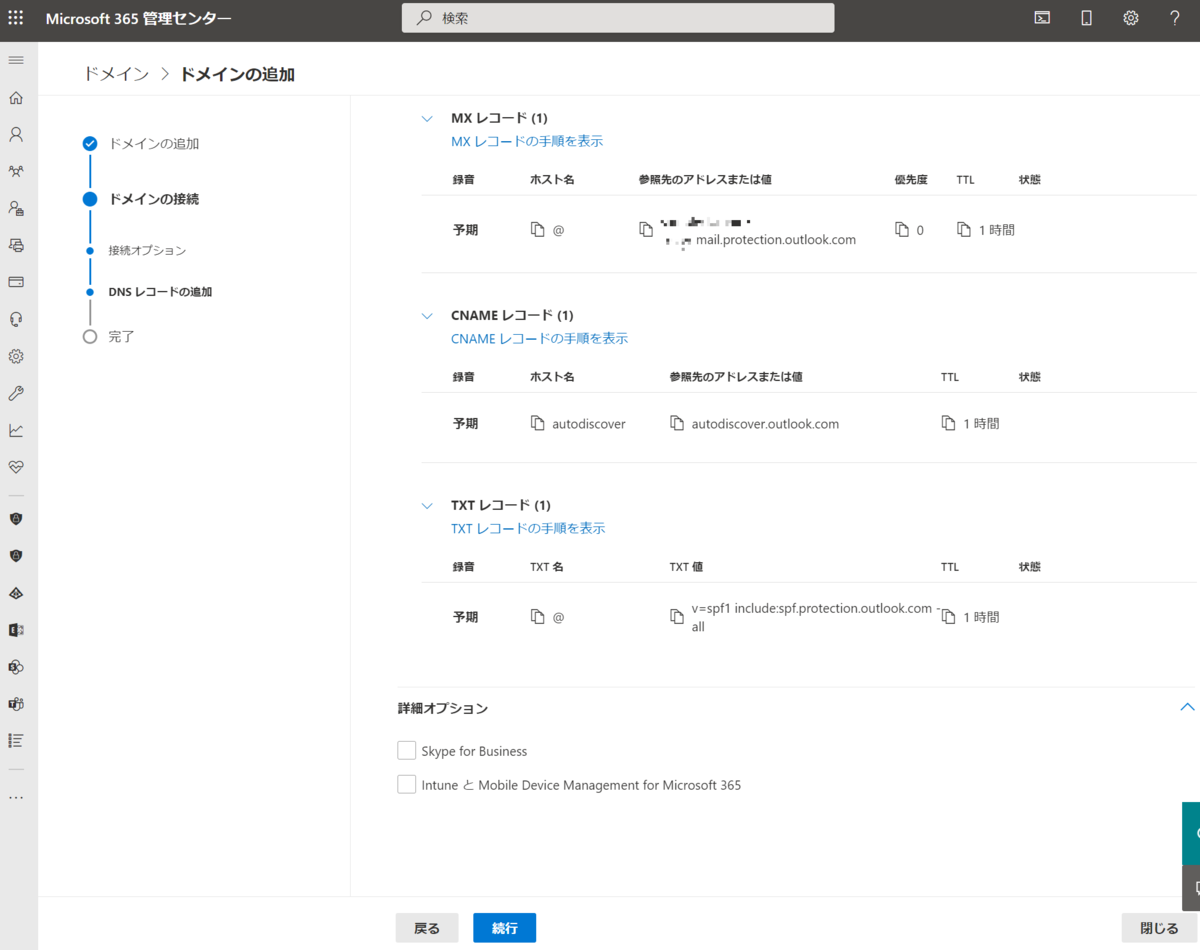Image resolution: width=1200 pixels, height=950 pixels.
Task: Select the 接続オプション wizard step
Action: click(x=147, y=250)
